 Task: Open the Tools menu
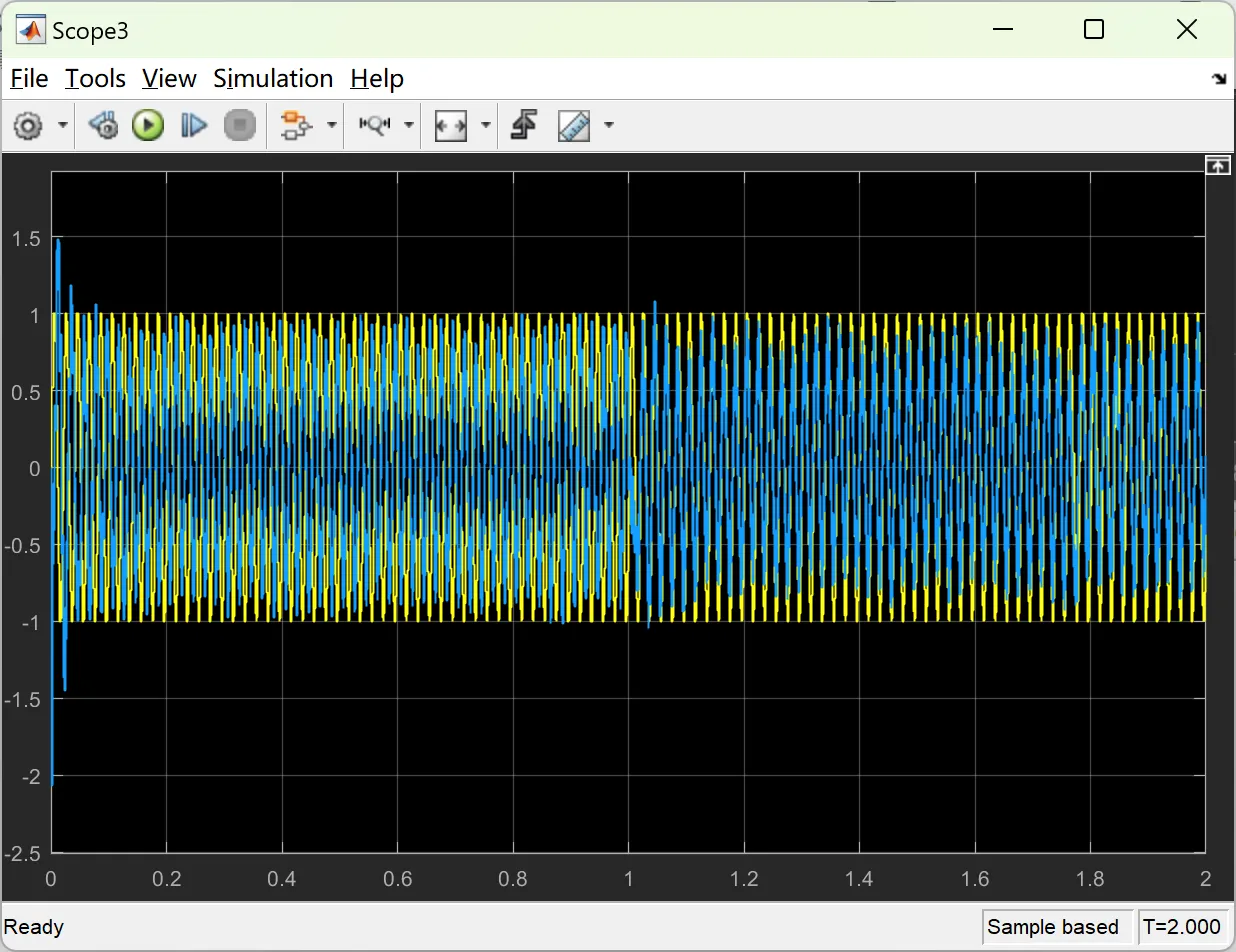pyautogui.click(x=95, y=79)
